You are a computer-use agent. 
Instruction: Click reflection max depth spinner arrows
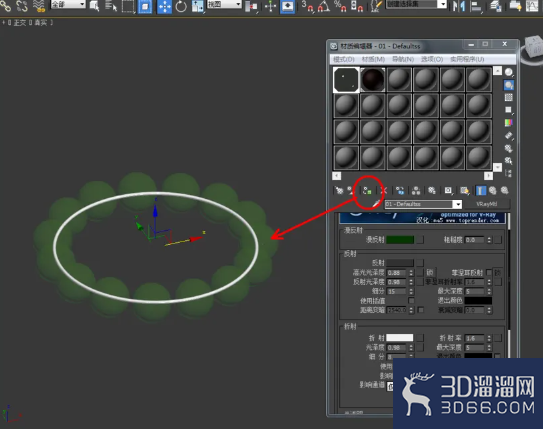point(489,291)
